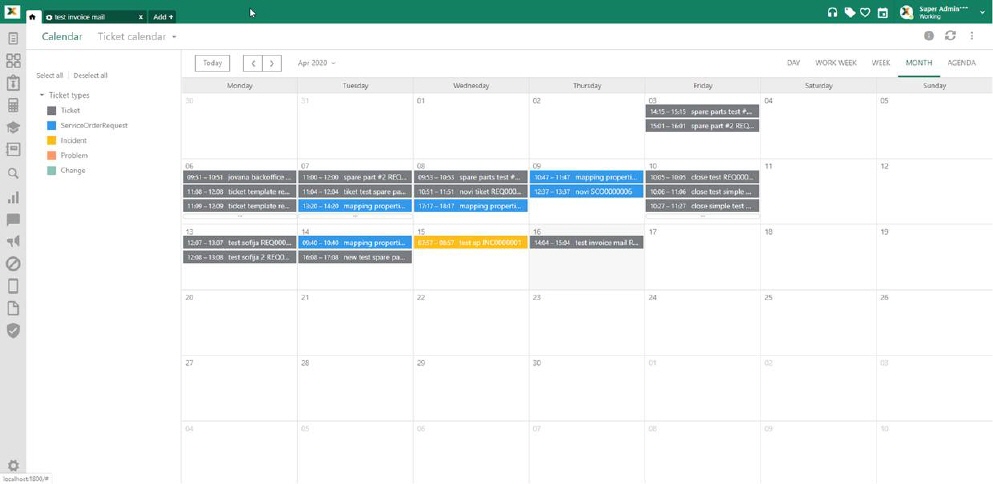Click the megaphone announcements sidebar icon
This screenshot has width=993, height=484.
click(13, 241)
